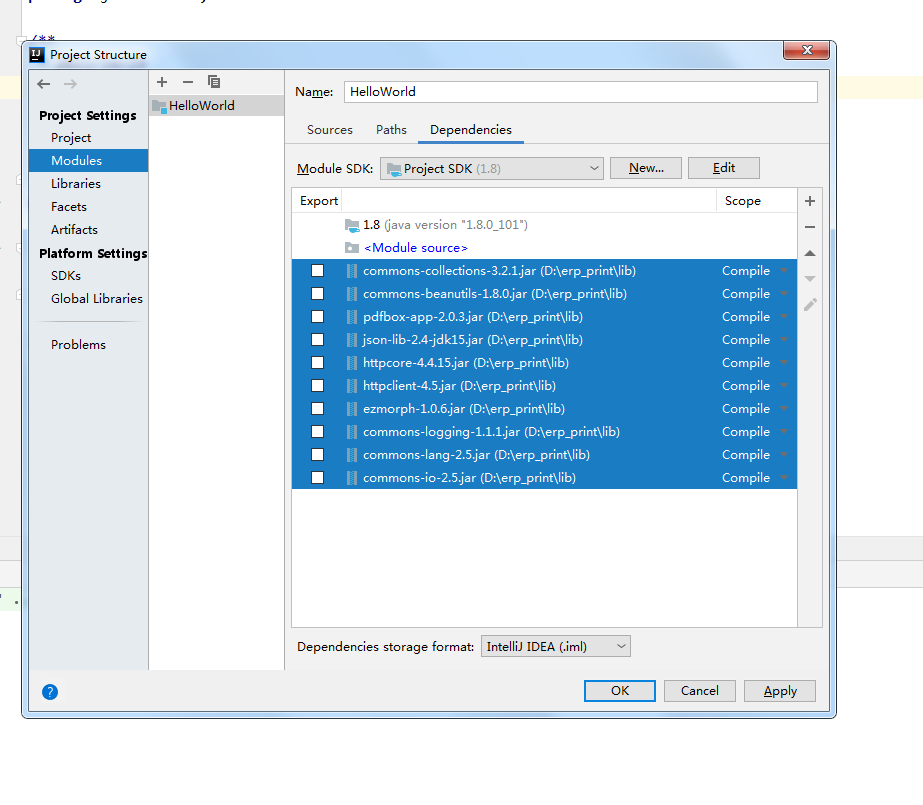Select the <Module source> entry
This screenshot has height=805, width=923.
544,248
